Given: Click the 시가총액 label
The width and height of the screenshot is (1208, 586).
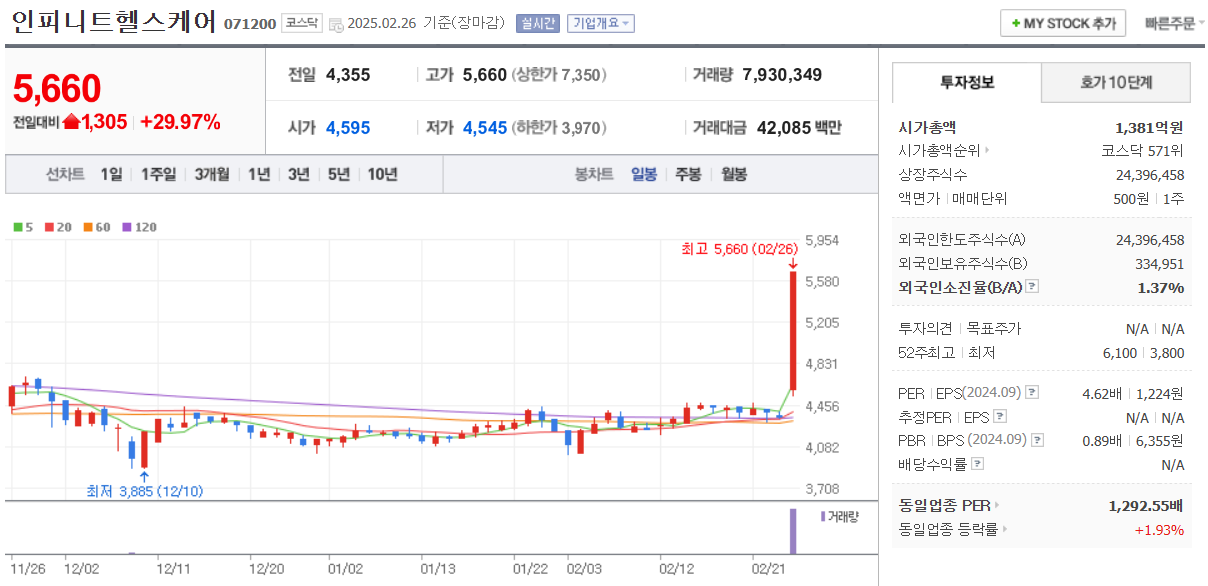Looking at the screenshot, I should (928, 127).
